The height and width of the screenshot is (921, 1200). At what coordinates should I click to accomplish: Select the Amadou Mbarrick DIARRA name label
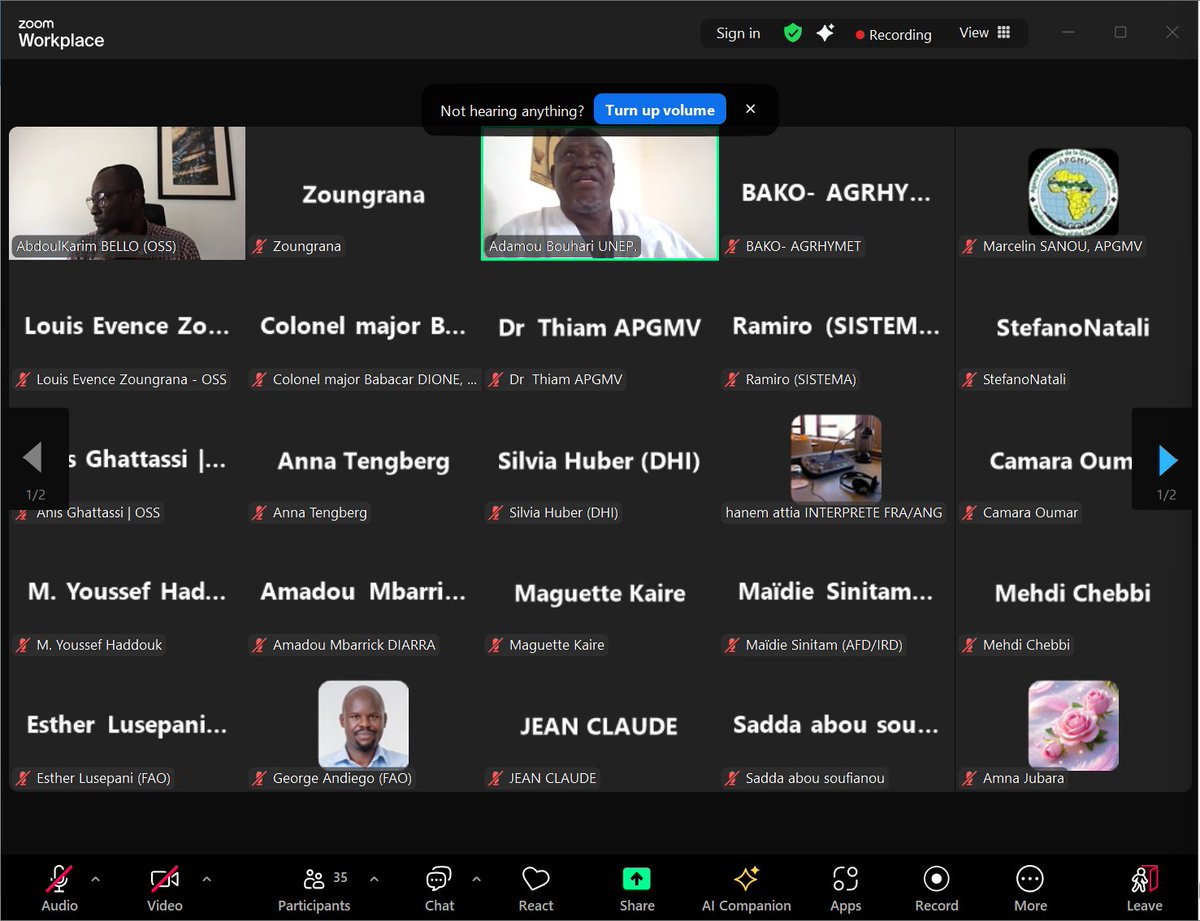pos(354,645)
